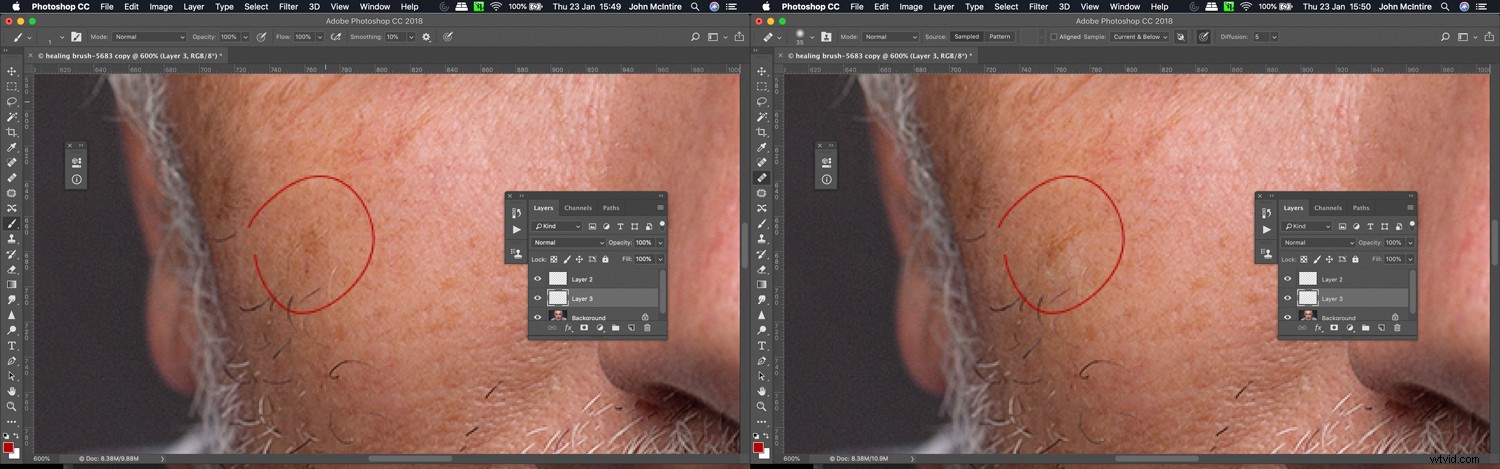
Task: Select Layer 2 thumbnail in right Layers panel
Action: 1307,279
